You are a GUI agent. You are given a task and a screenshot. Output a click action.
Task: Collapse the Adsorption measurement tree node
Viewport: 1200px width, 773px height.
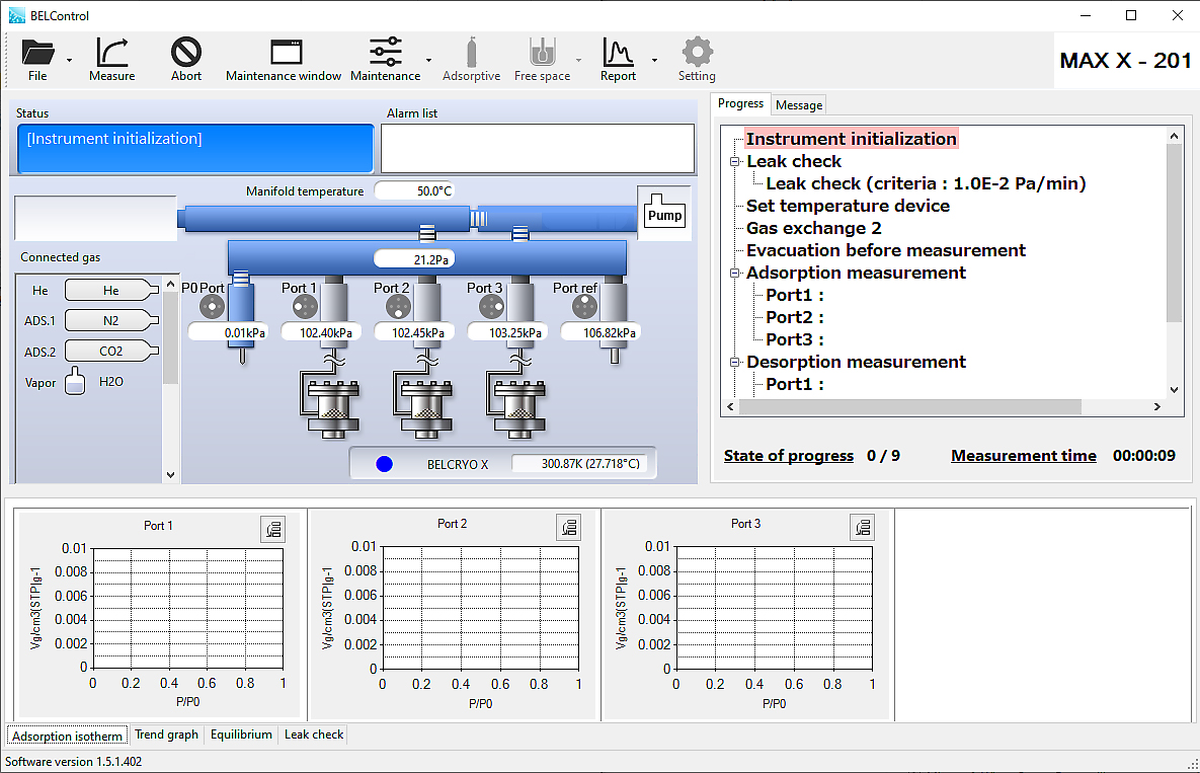point(736,273)
